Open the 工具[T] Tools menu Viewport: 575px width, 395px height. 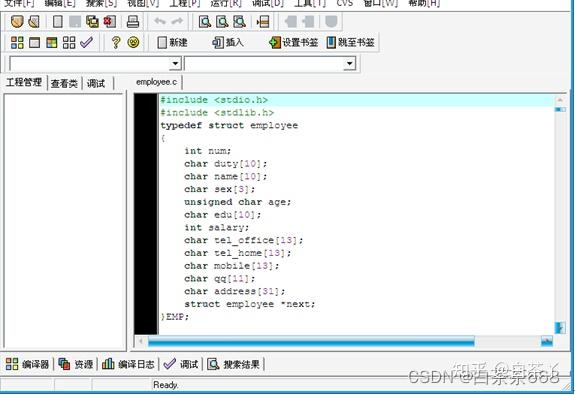pyautogui.click(x=310, y=3)
